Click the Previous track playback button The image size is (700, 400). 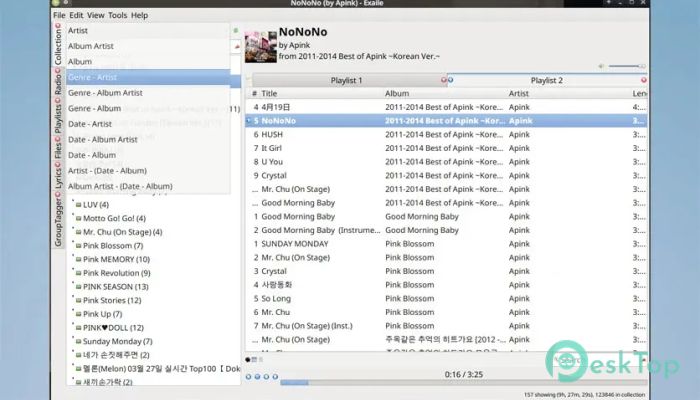click(249, 376)
